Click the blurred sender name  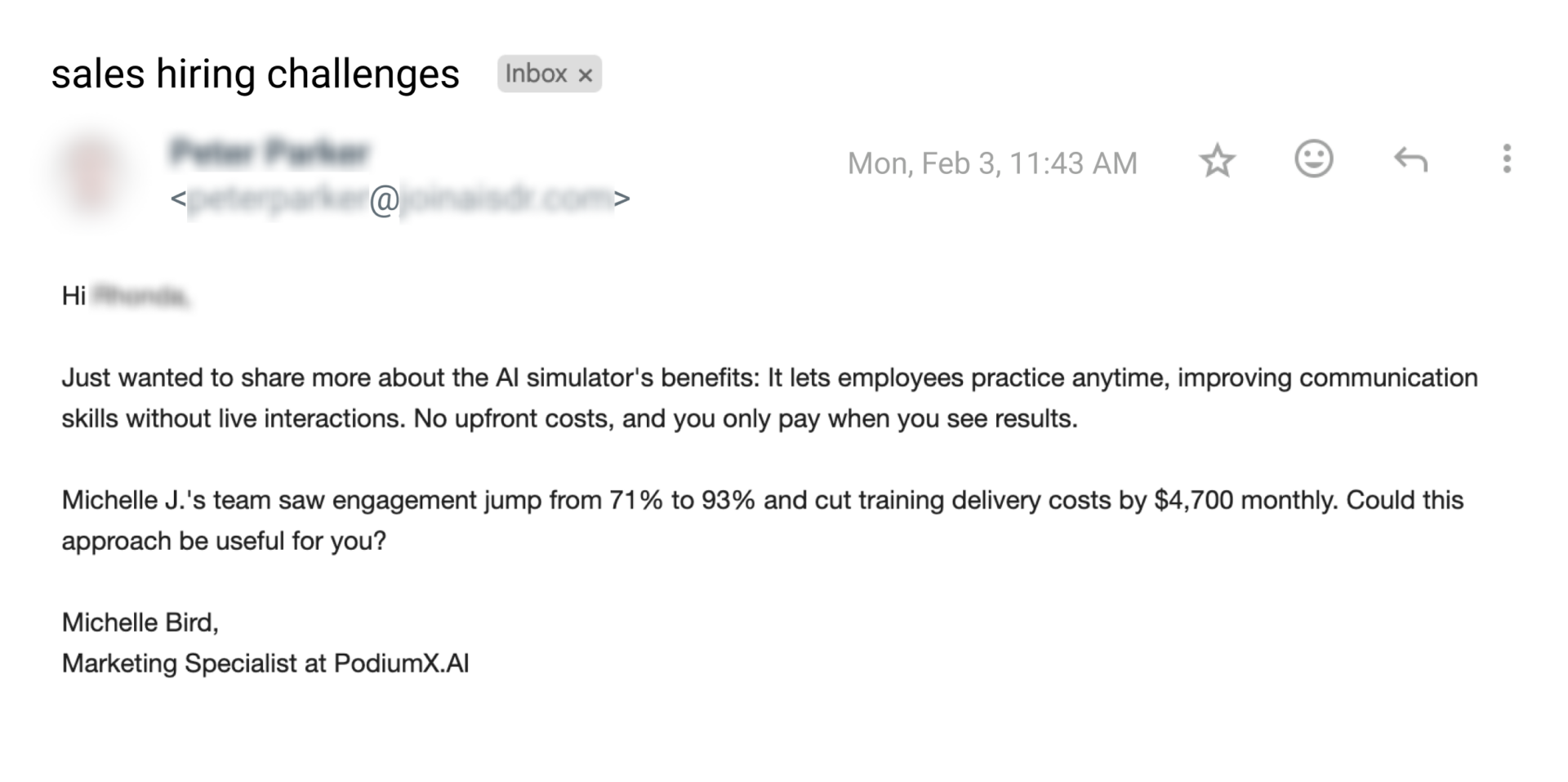(x=269, y=152)
